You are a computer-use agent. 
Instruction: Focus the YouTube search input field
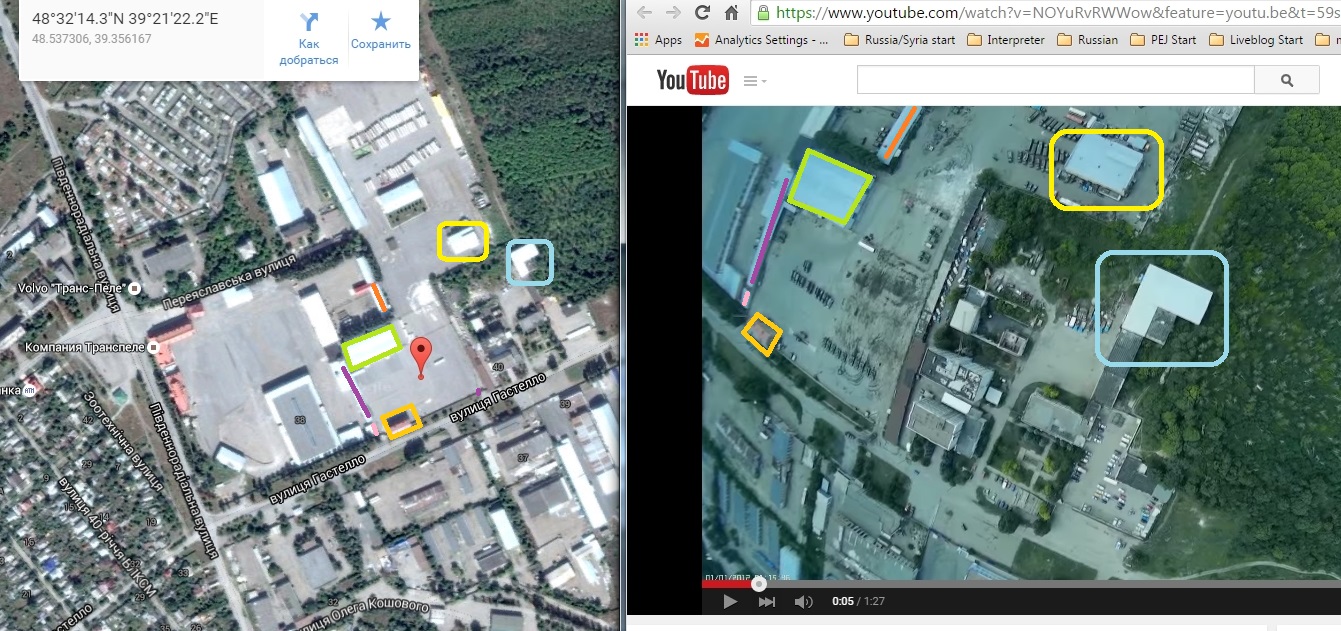click(x=1055, y=80)
